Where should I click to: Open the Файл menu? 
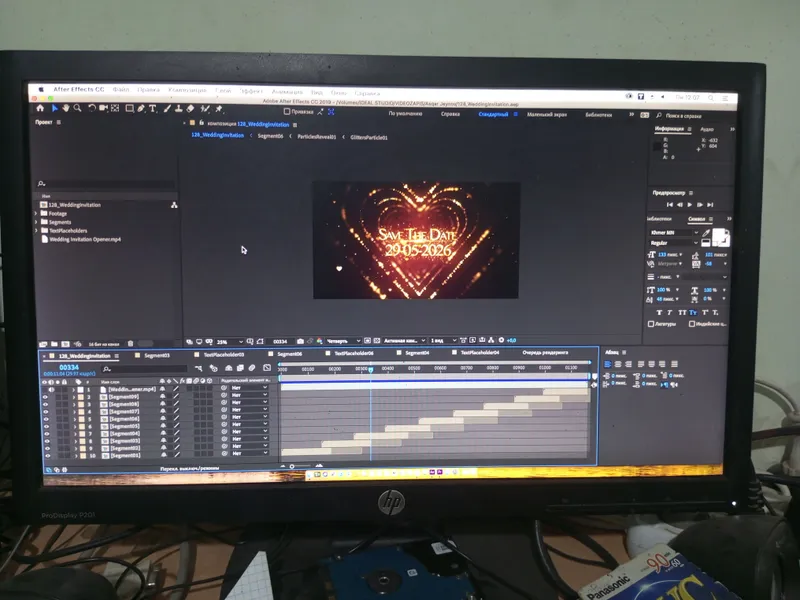pos(121,89)
